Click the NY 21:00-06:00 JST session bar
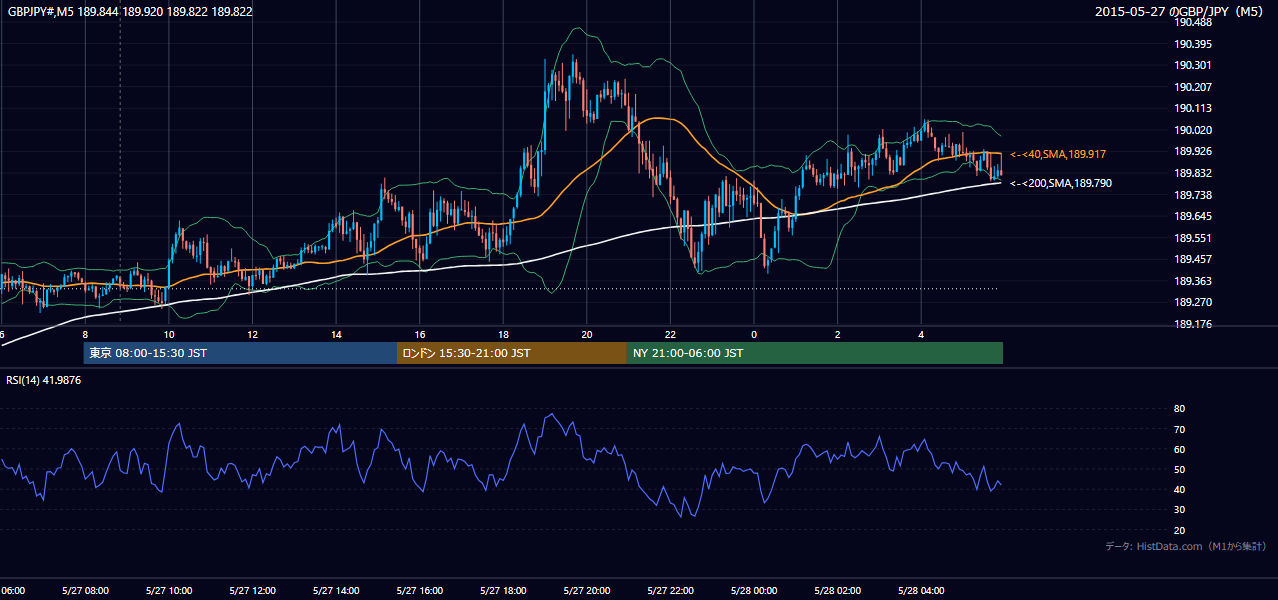Screen dimensions: 1278x600 click(x=815, y=353)
